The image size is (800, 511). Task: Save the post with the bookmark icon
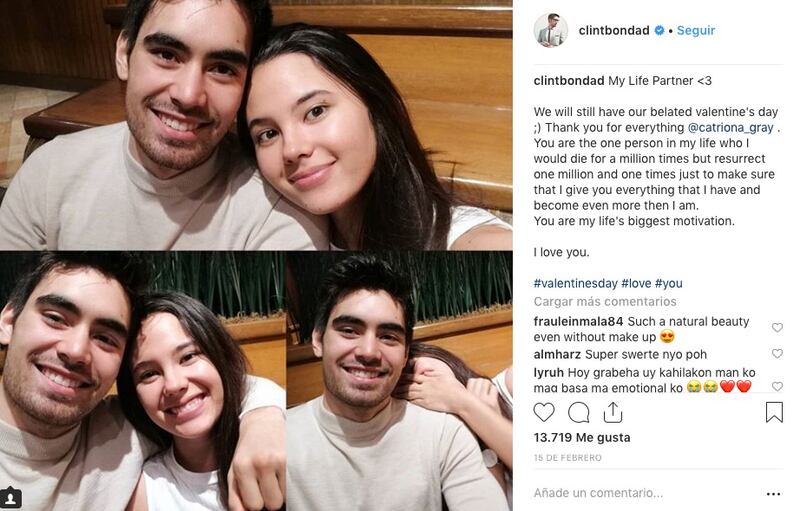(x=774, y=412)
